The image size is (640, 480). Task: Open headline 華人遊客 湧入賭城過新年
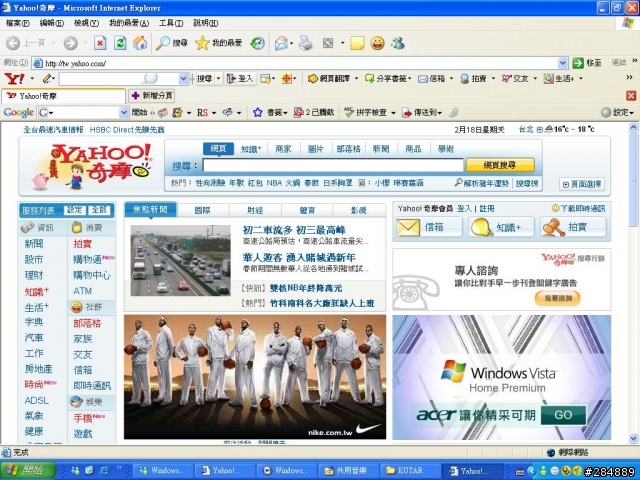pyautogui.click(x=299, y=258)
